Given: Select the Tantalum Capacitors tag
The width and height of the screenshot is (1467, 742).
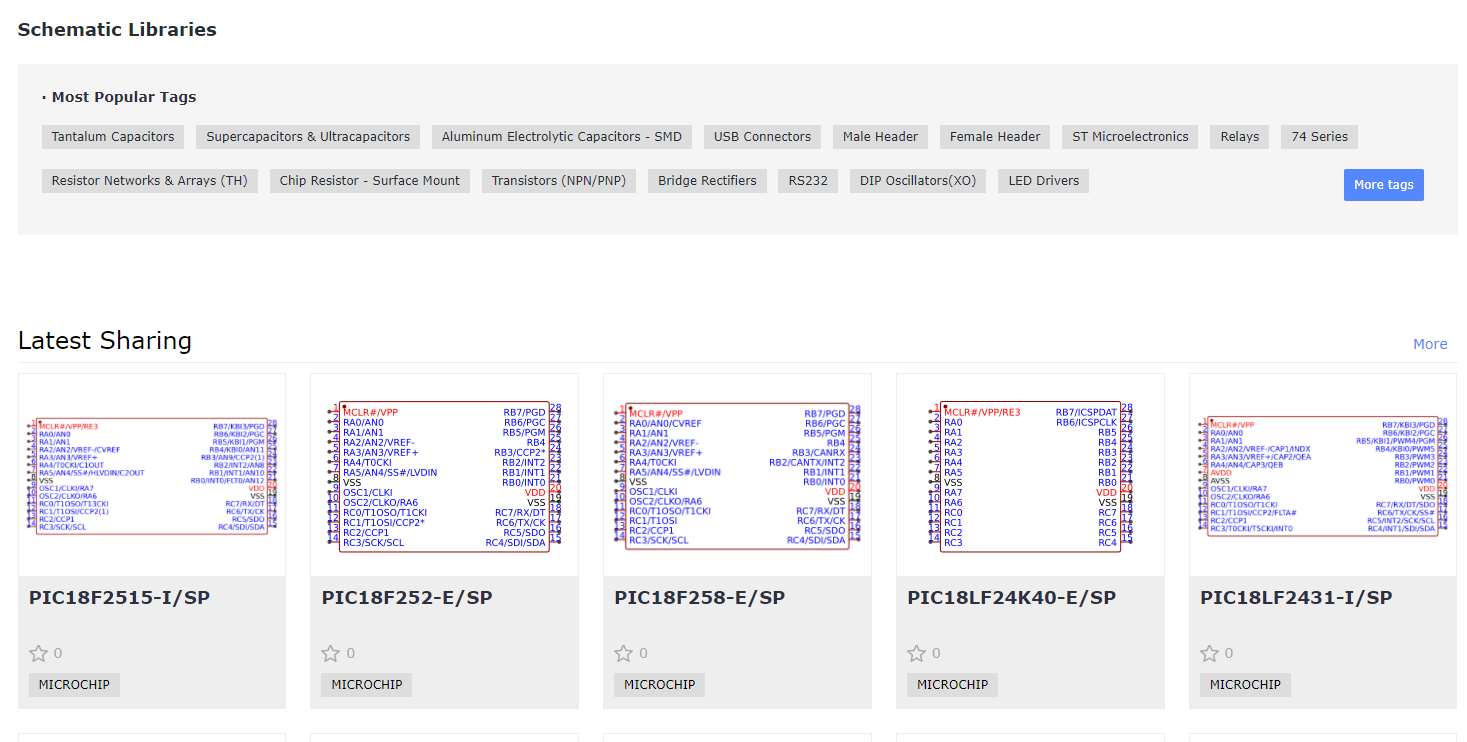Looking at the screenshot, I should click(113, 137).
